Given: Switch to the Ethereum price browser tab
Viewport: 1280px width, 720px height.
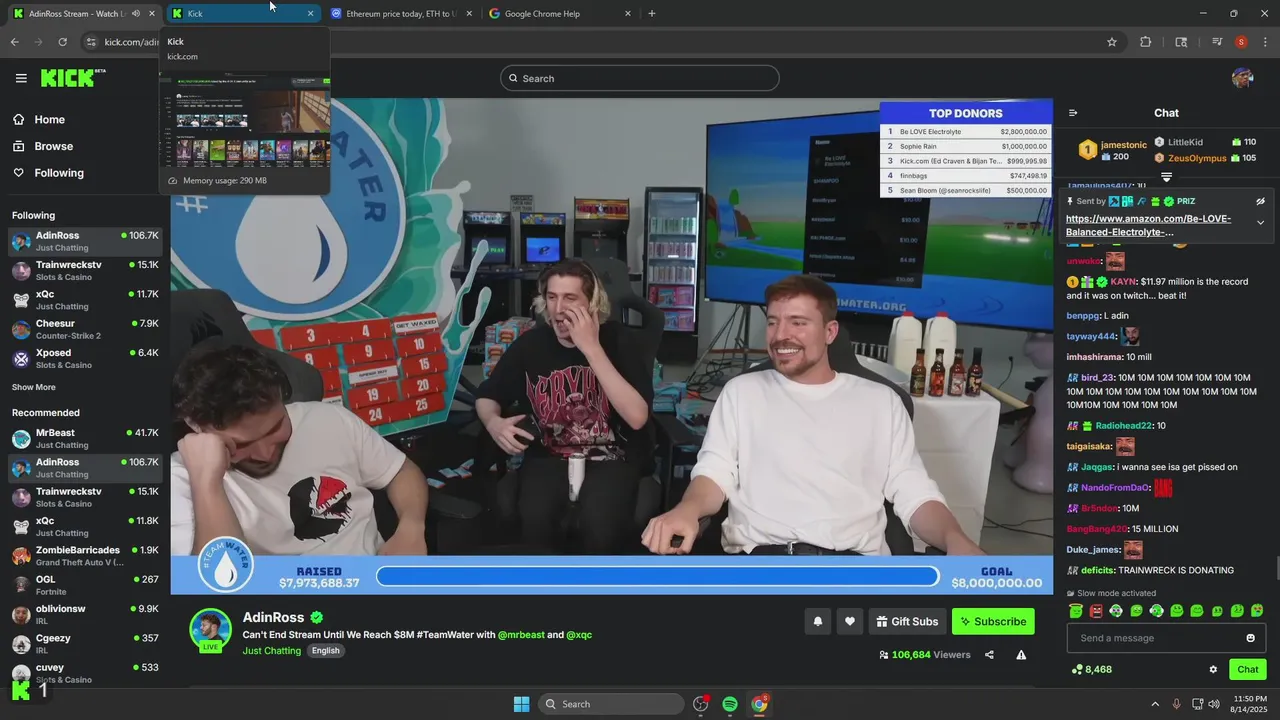Looking at the screenshot, I should [401, 14].
